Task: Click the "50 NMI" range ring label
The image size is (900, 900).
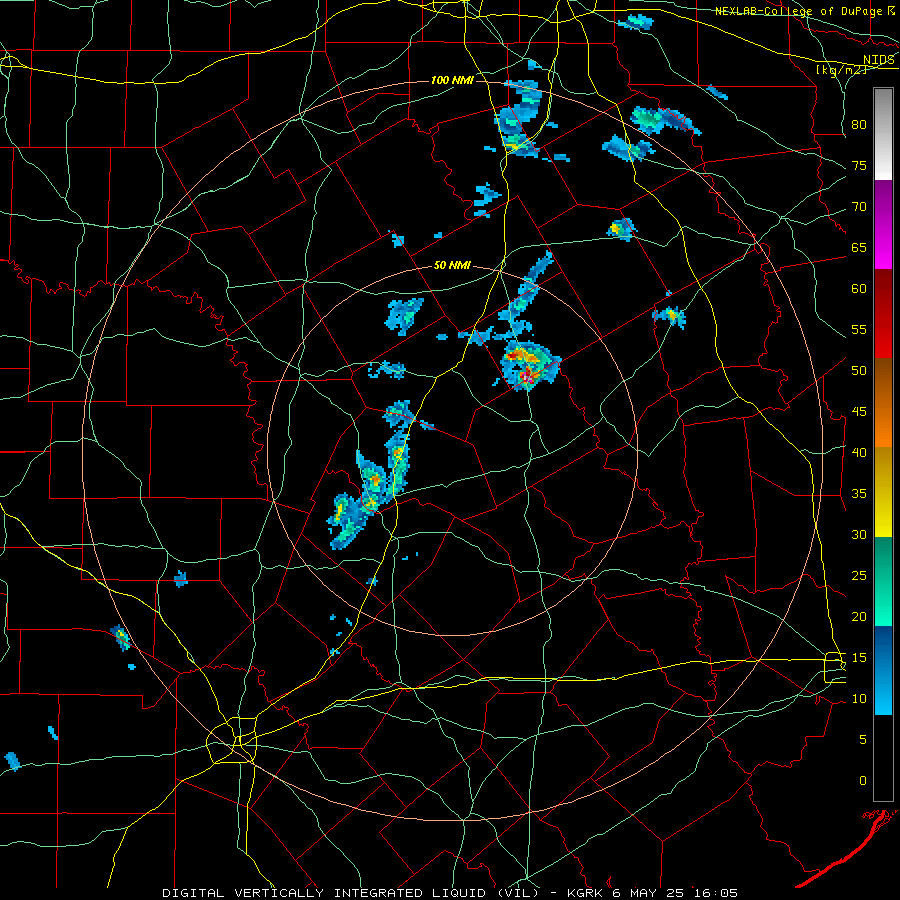Action: pyautogui.click(x=452, y=265)
